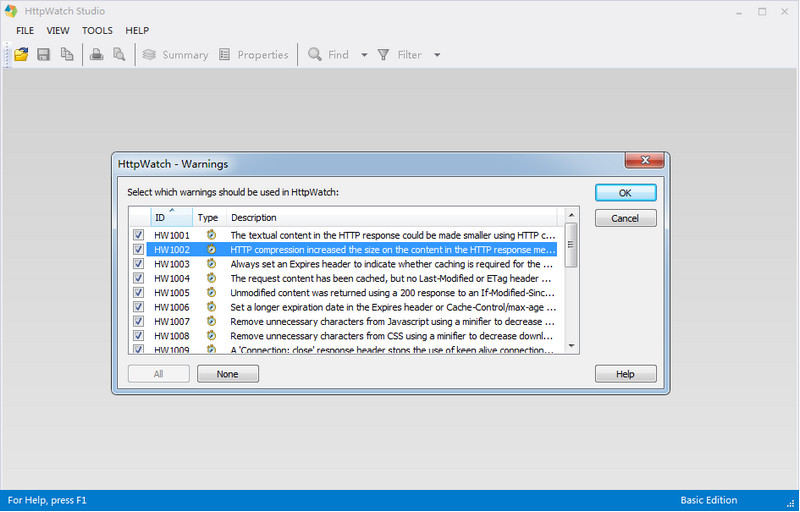Viewport: 800px width, 512px height.
Task: Click the type icon for HW1008
Action: [x=211, y=336]
